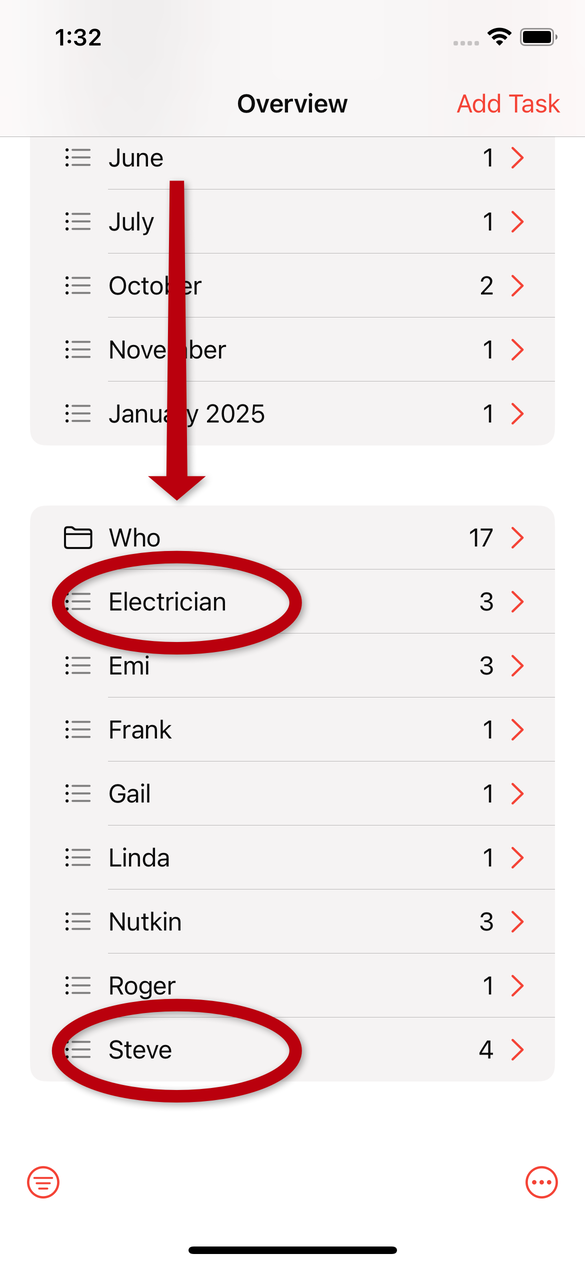The width and height of the screenshot is (585, 1266).
Task: Click the list icon beside Frank
Action: tap(78, 730)
